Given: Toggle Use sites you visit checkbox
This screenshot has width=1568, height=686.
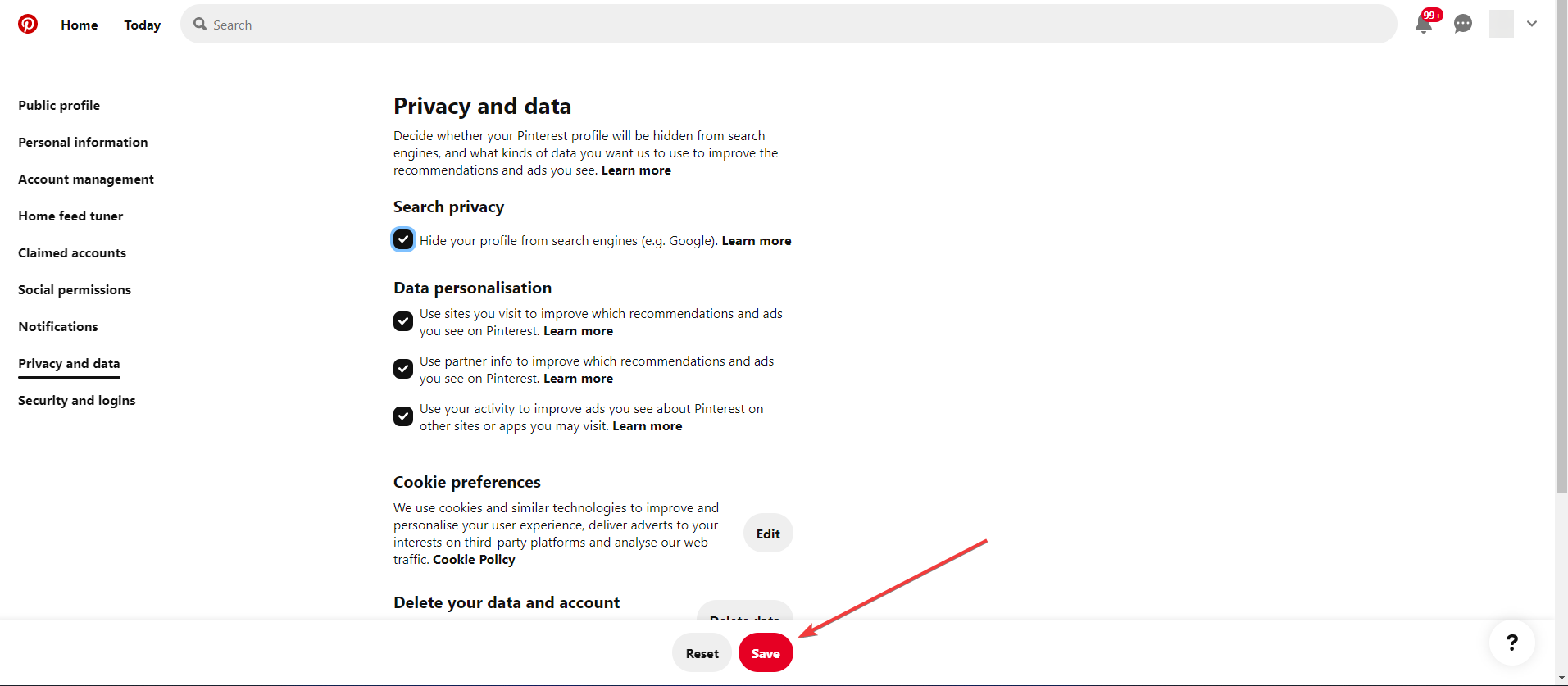Looking at the screenshot, I should click(x=403, y=321).
